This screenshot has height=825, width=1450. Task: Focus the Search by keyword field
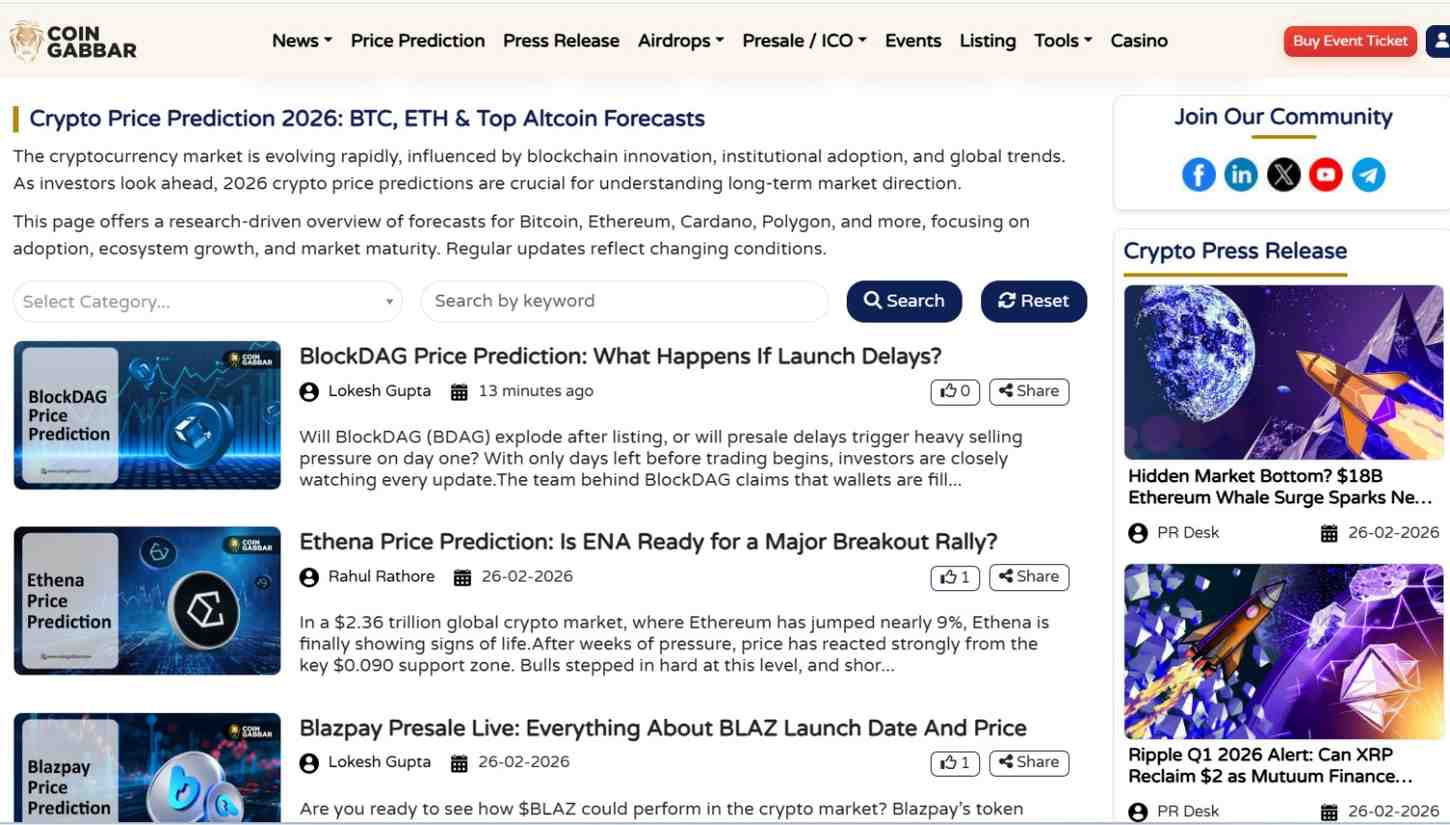625,301
